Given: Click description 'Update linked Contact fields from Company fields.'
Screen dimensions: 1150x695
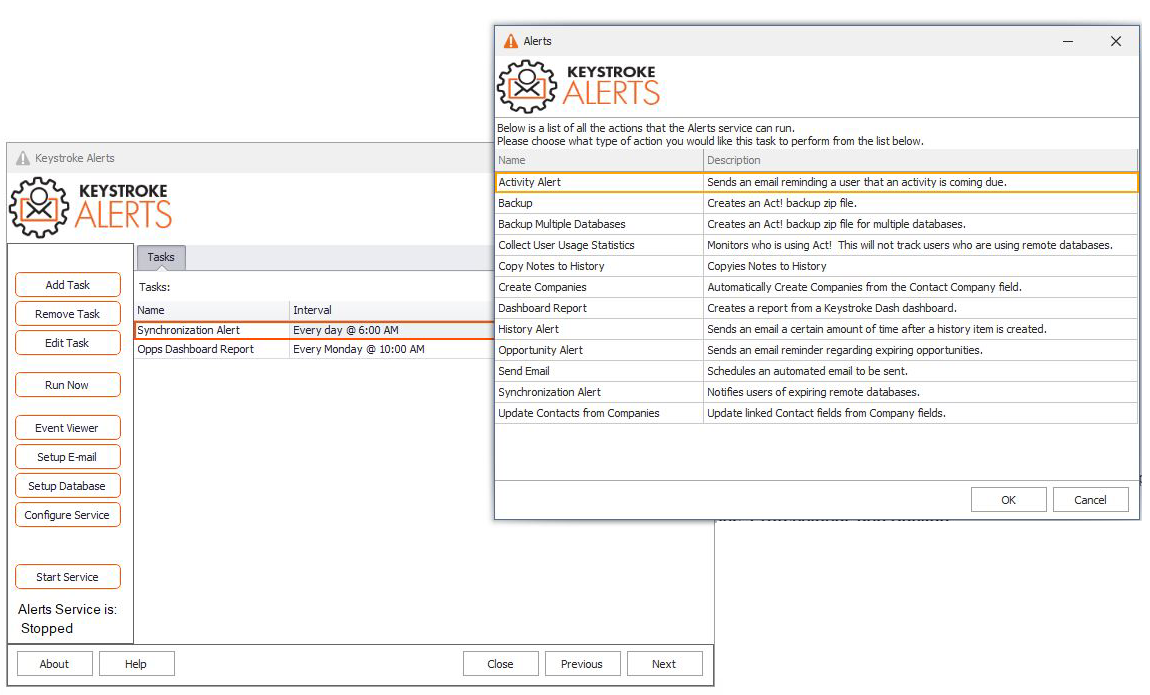Looking at the screenshot, I should 827,413.
